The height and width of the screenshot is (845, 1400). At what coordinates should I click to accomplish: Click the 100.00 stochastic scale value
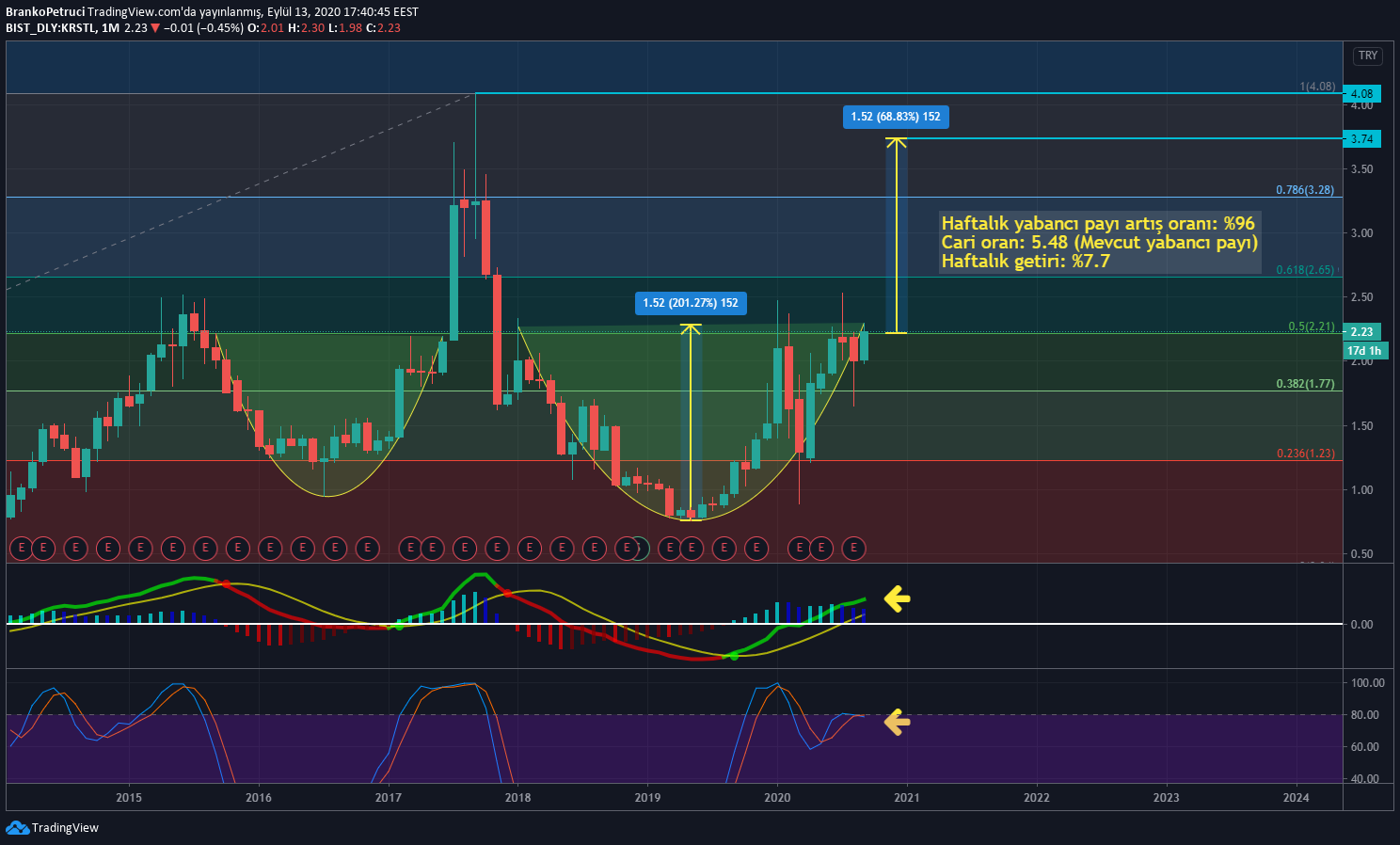[1367, 683]
